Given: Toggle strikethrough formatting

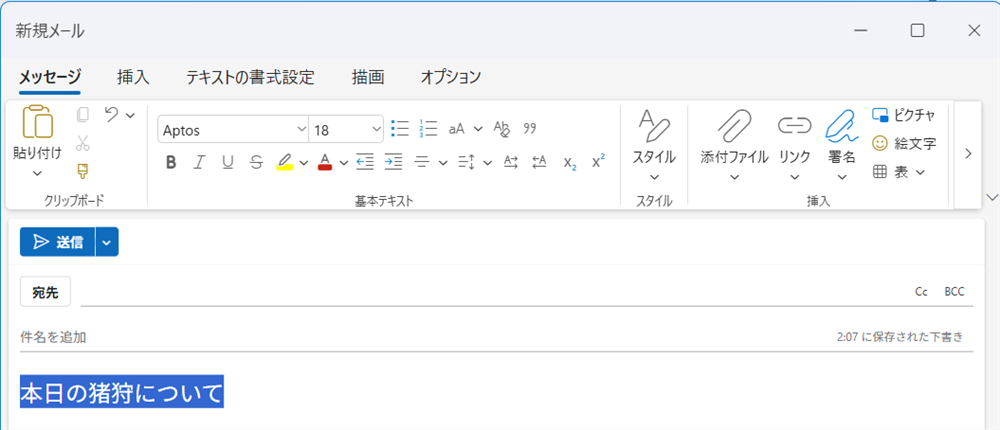Looking at the screenshot, I should pyautogui.click(x=256, y=163).
